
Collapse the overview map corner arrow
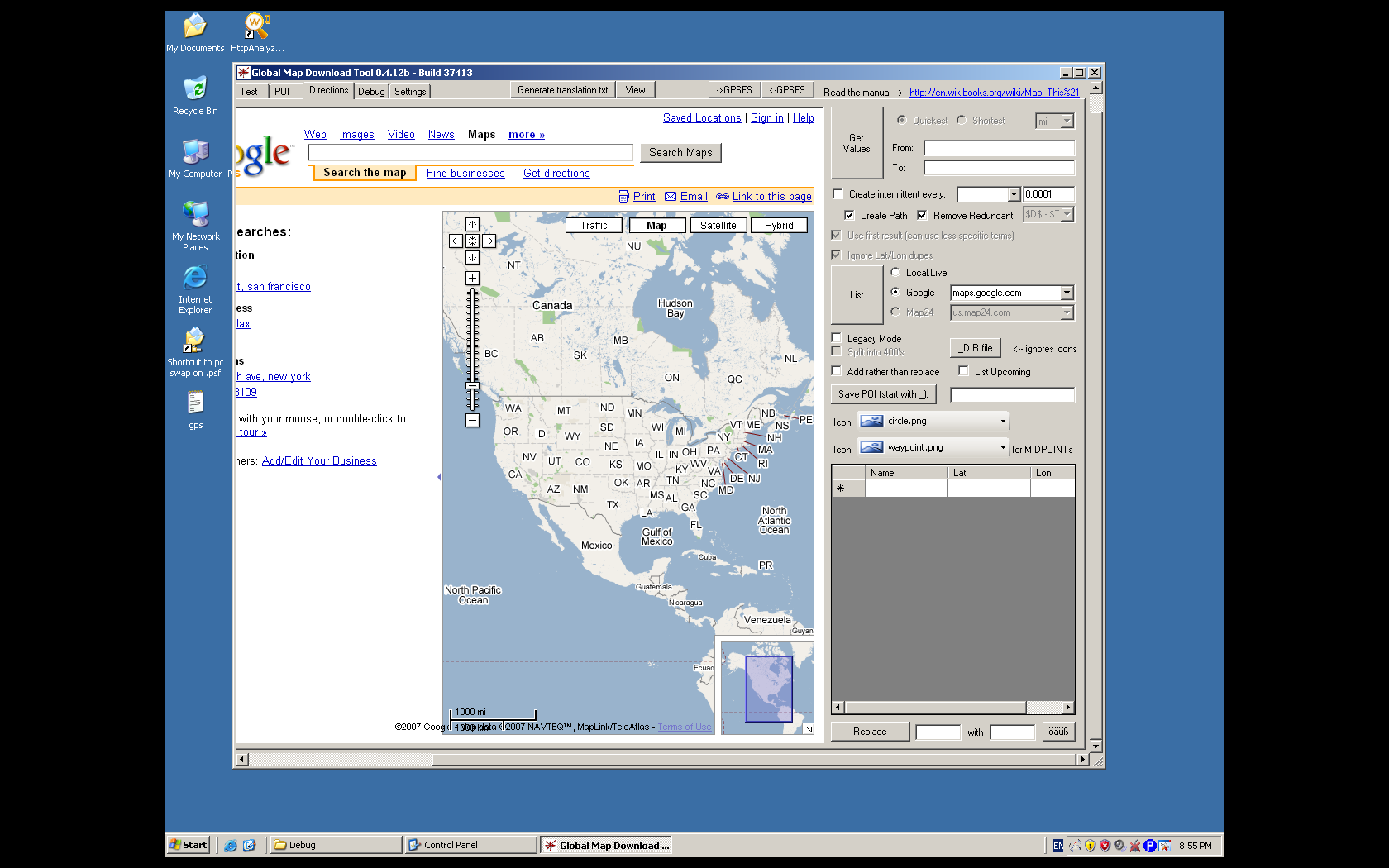(808, 728)
